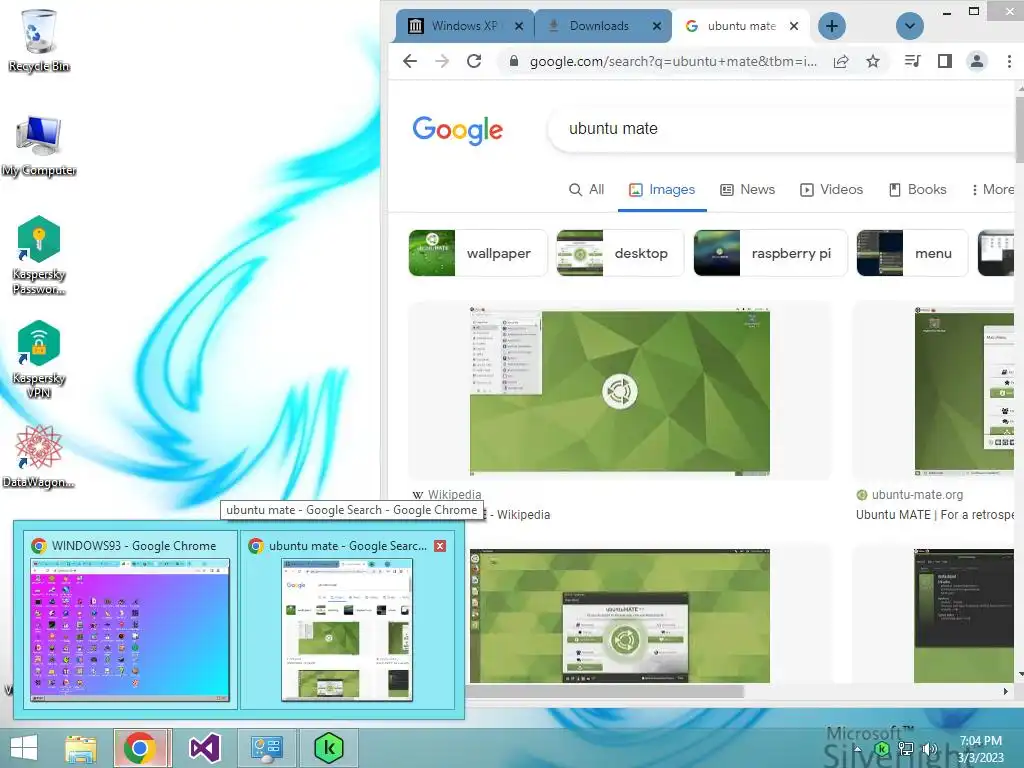Select the Images search tab

click(x=662, y=189)
